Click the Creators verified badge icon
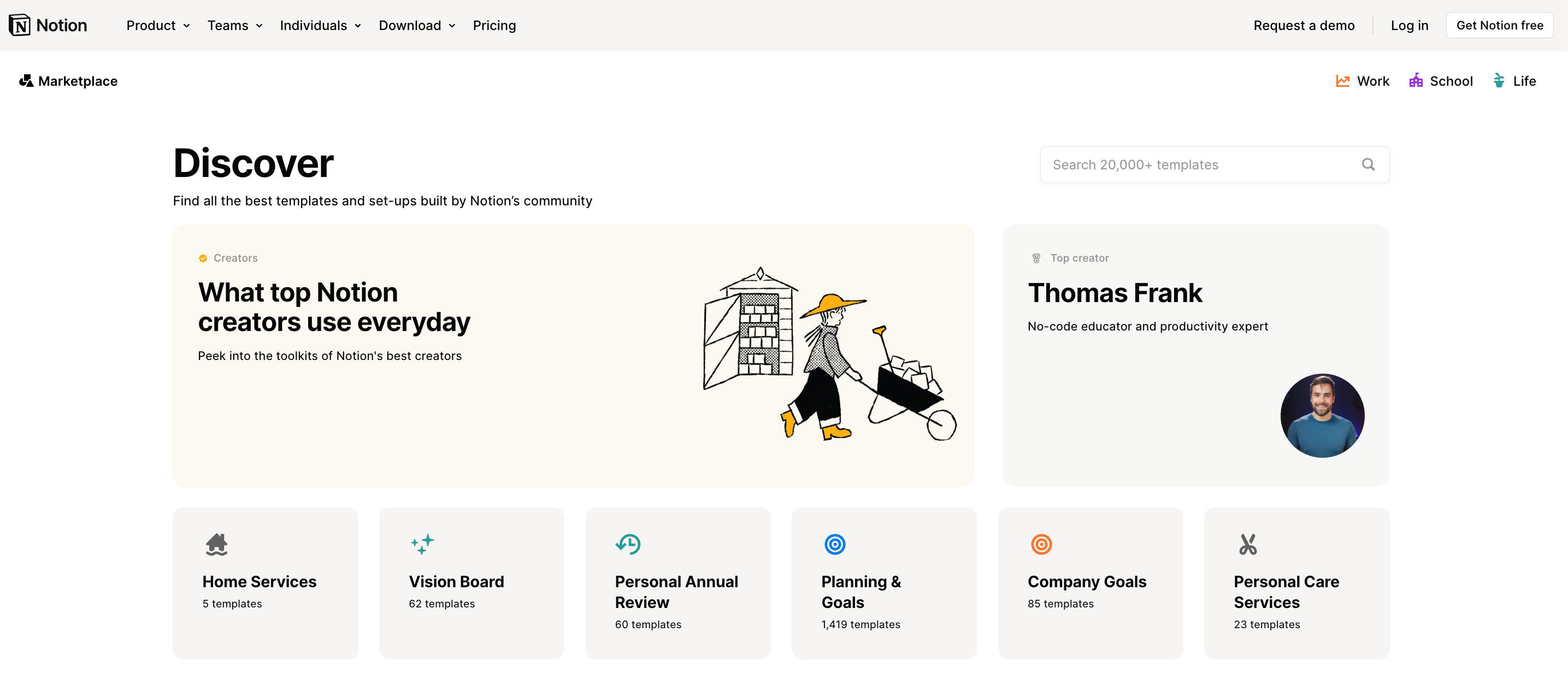 tap(203, 258)
